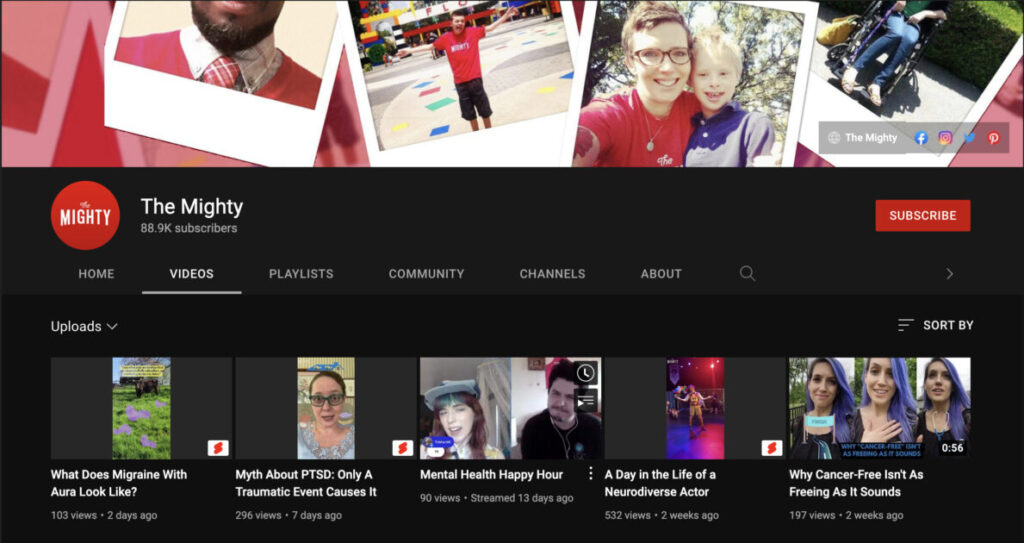Open the PLAYLISTS tab

[x=301, y=274]
